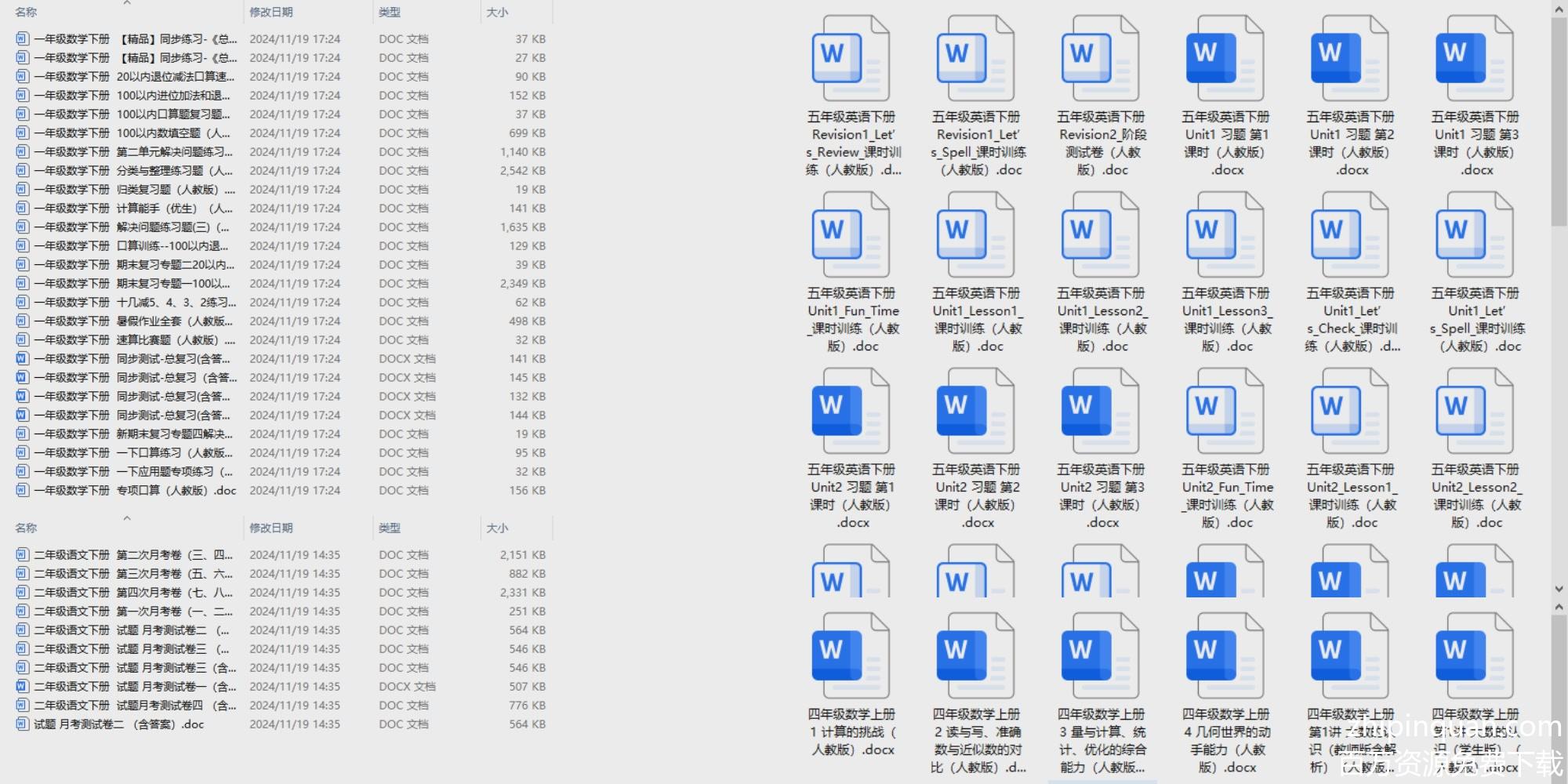Select the Unit1_Fun_Time 课时训练 document icon
The image size is (1568, 784).
[x=851, y=235]
